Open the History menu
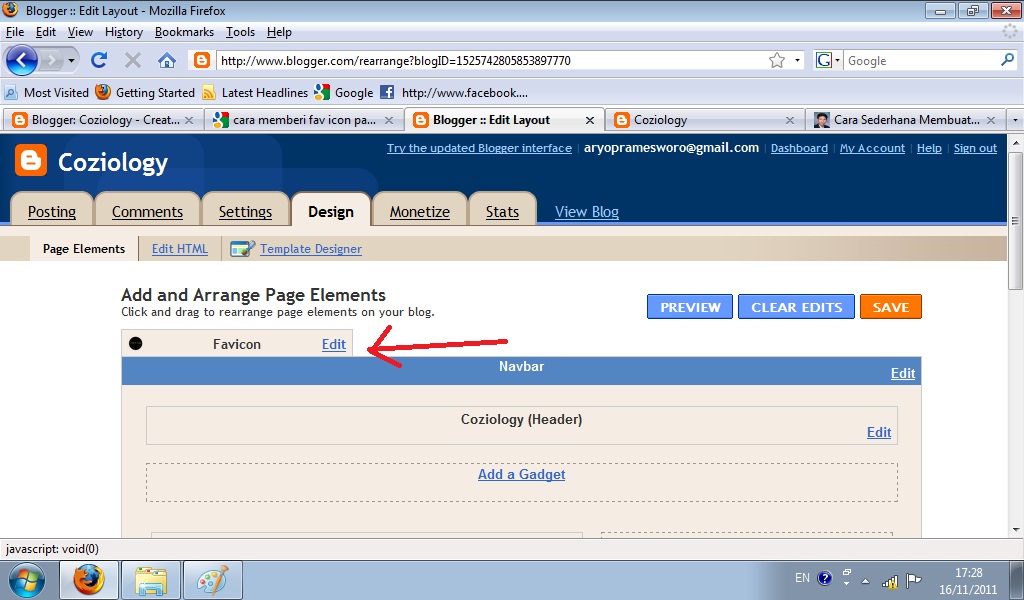Viewport: 1024px width, 600px height. (124, 32)
